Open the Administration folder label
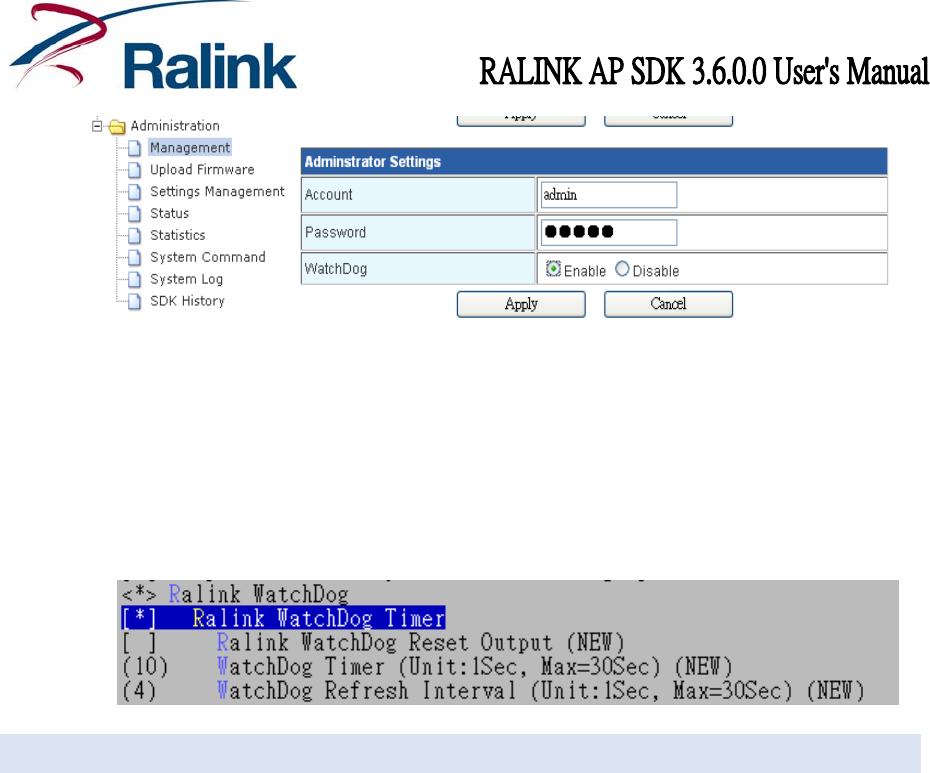 pyautogui.click(x=175, y=126)
